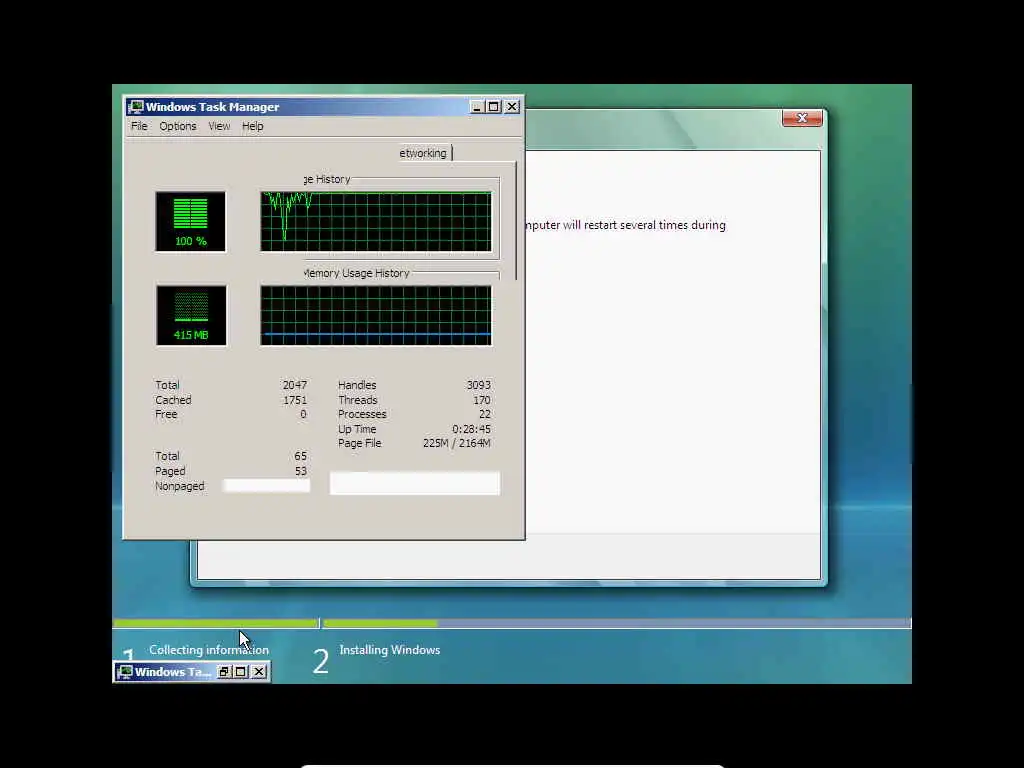Maximize the Windows Task Manager window

[x=494, y=106]
